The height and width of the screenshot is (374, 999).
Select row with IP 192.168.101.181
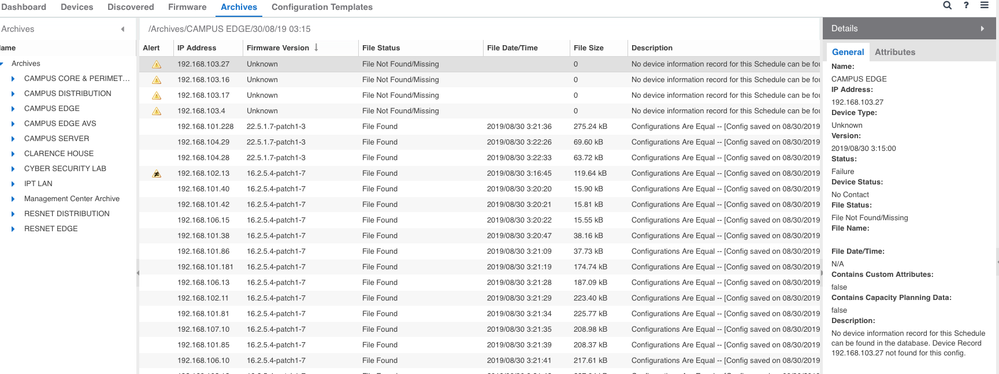480,267
